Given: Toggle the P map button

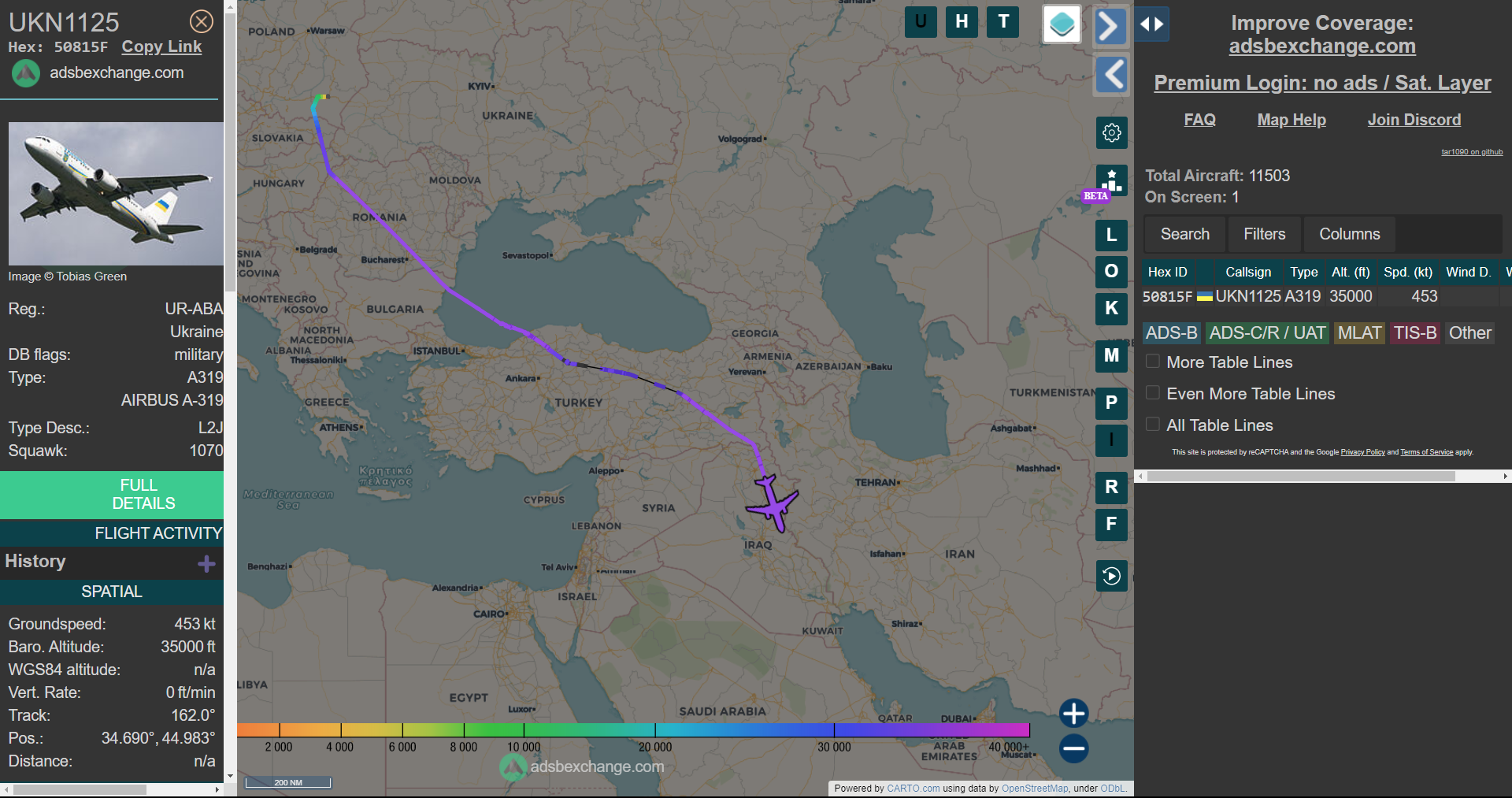Looking at the screenshot, I should (x=1111, y=403).
